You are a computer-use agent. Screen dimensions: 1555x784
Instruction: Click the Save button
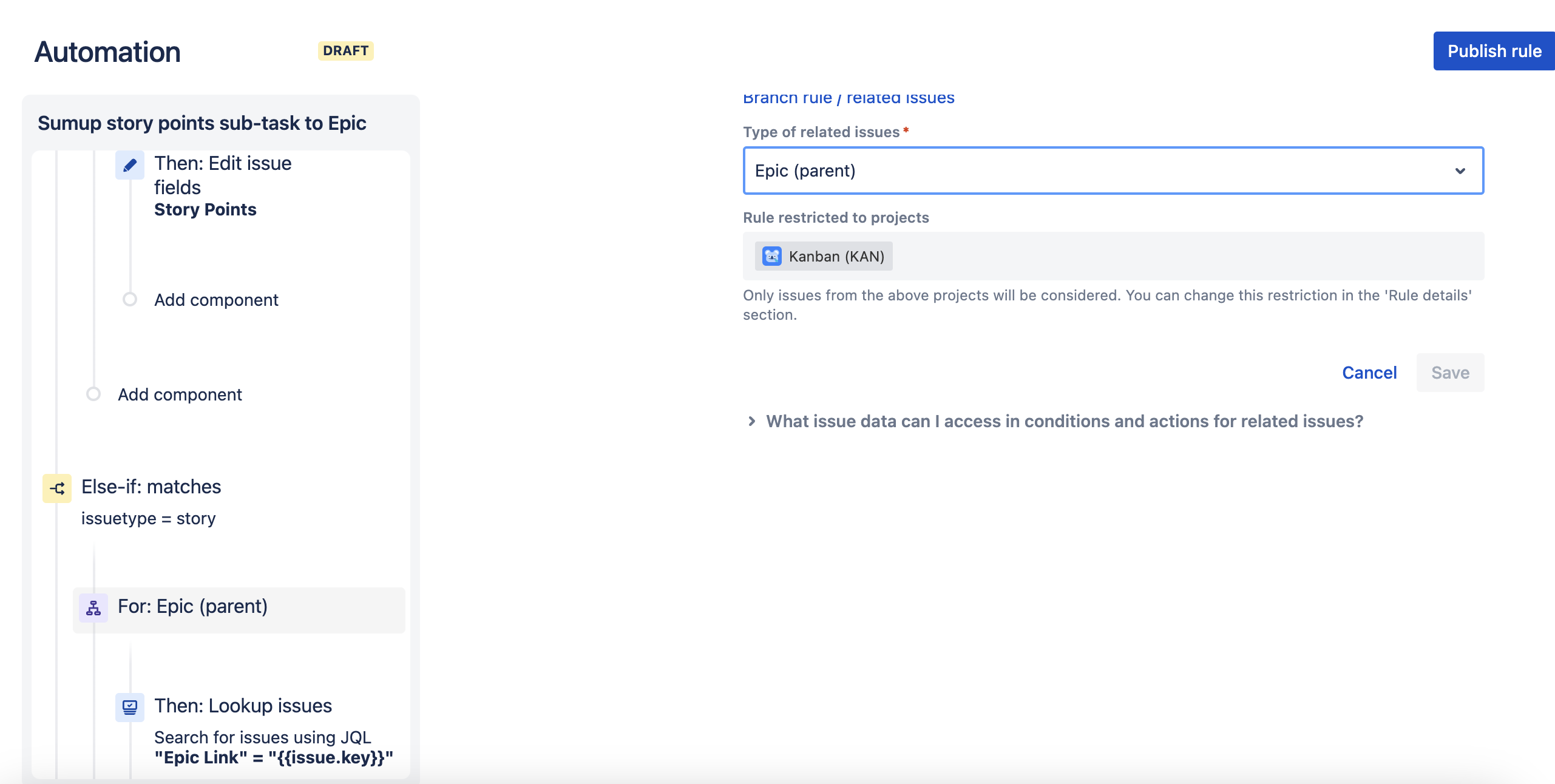tap(1449, 373)
